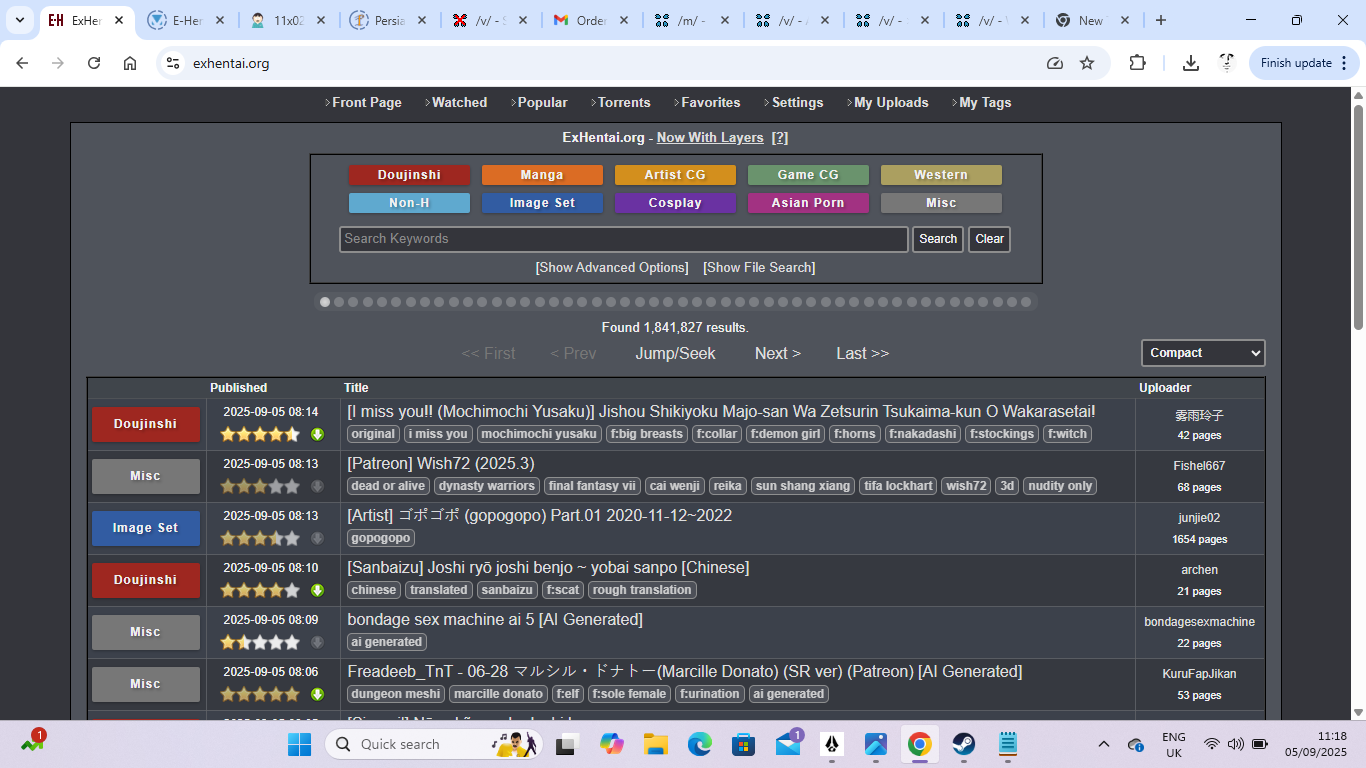The height and width of the screenshot is (768, 1366).
Task: Open File Explorer from the taskbar
Action: (655, 744)
